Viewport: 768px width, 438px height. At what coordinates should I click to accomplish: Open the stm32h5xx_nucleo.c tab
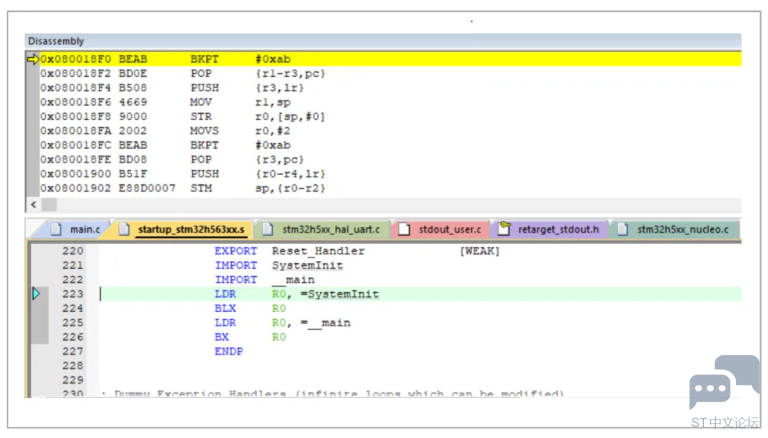pyautogui.click(x=684, y=229)
